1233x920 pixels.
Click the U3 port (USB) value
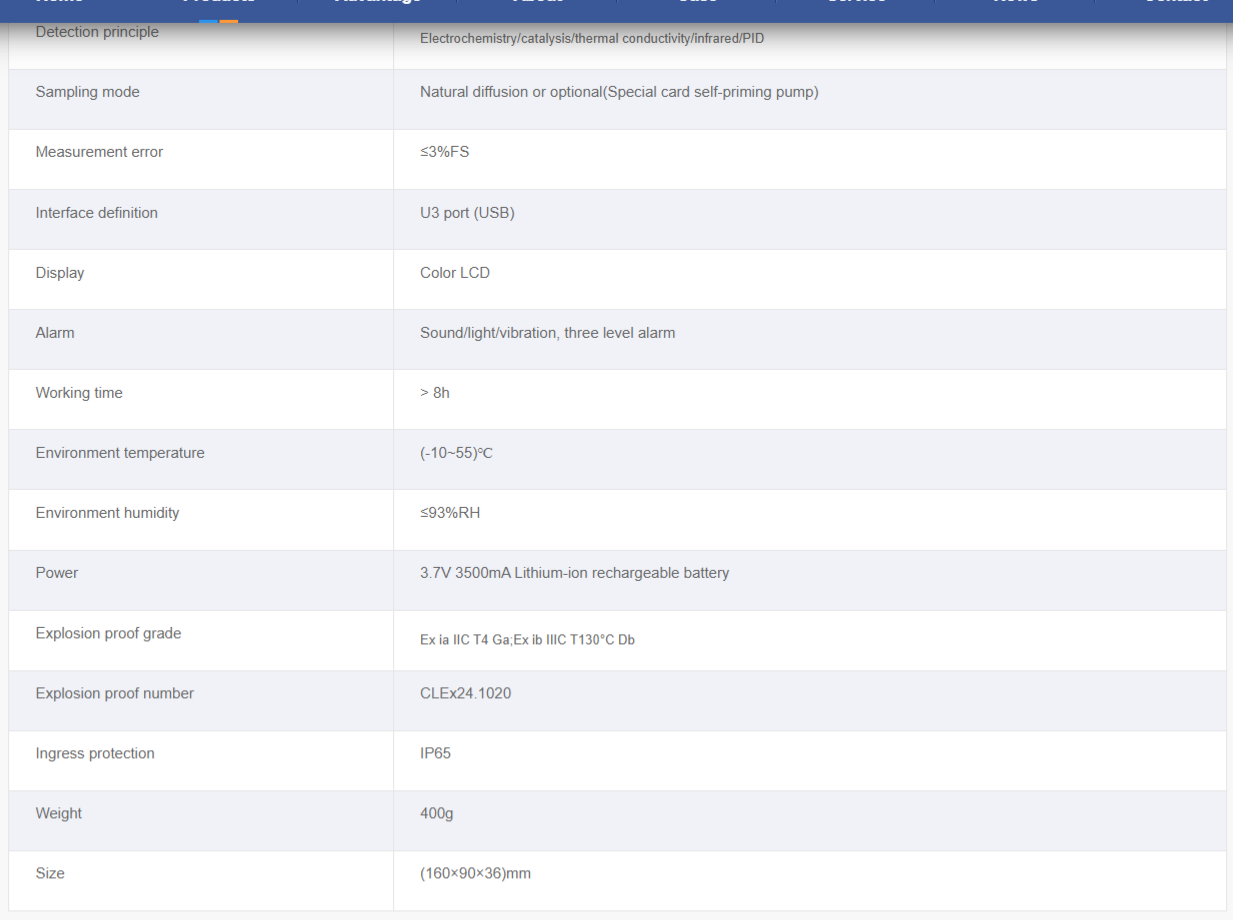pos(467,213)
